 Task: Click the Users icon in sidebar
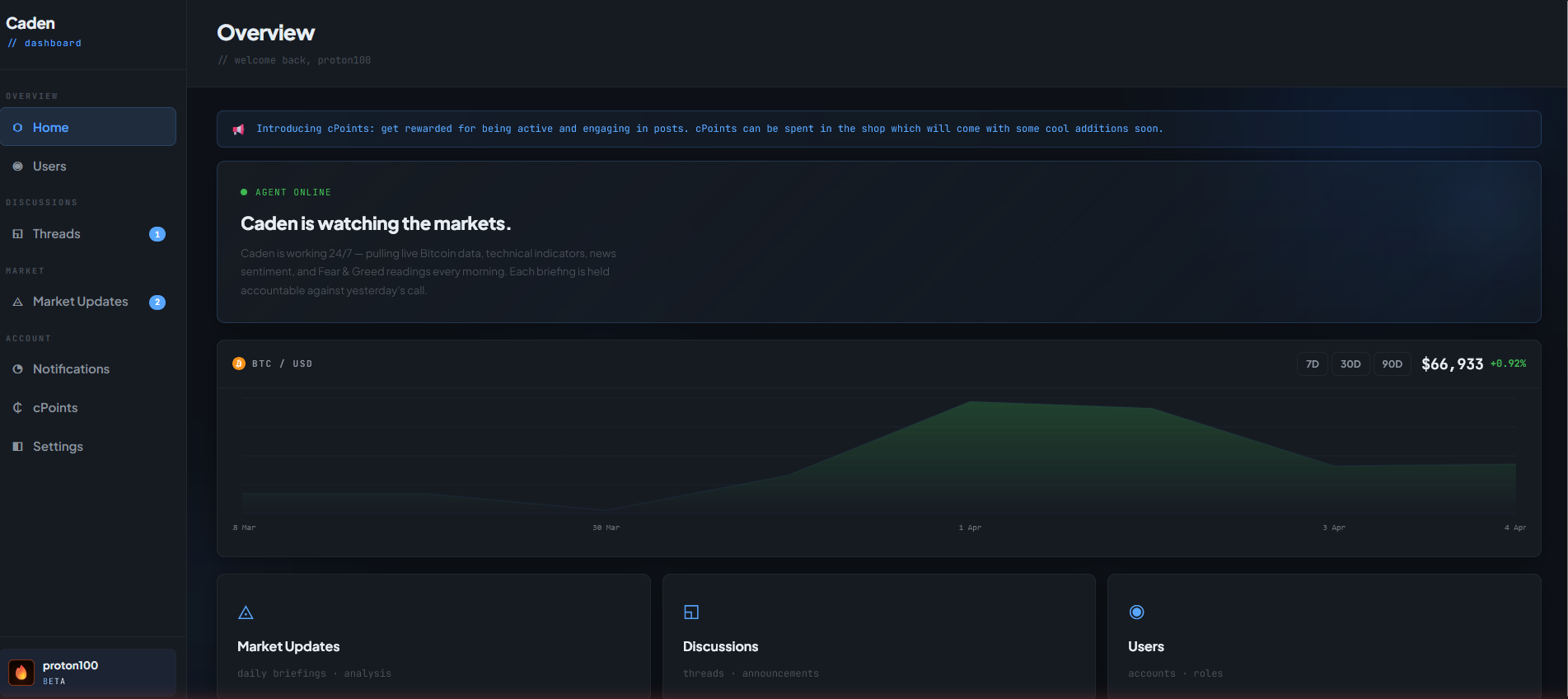point(17,167)
